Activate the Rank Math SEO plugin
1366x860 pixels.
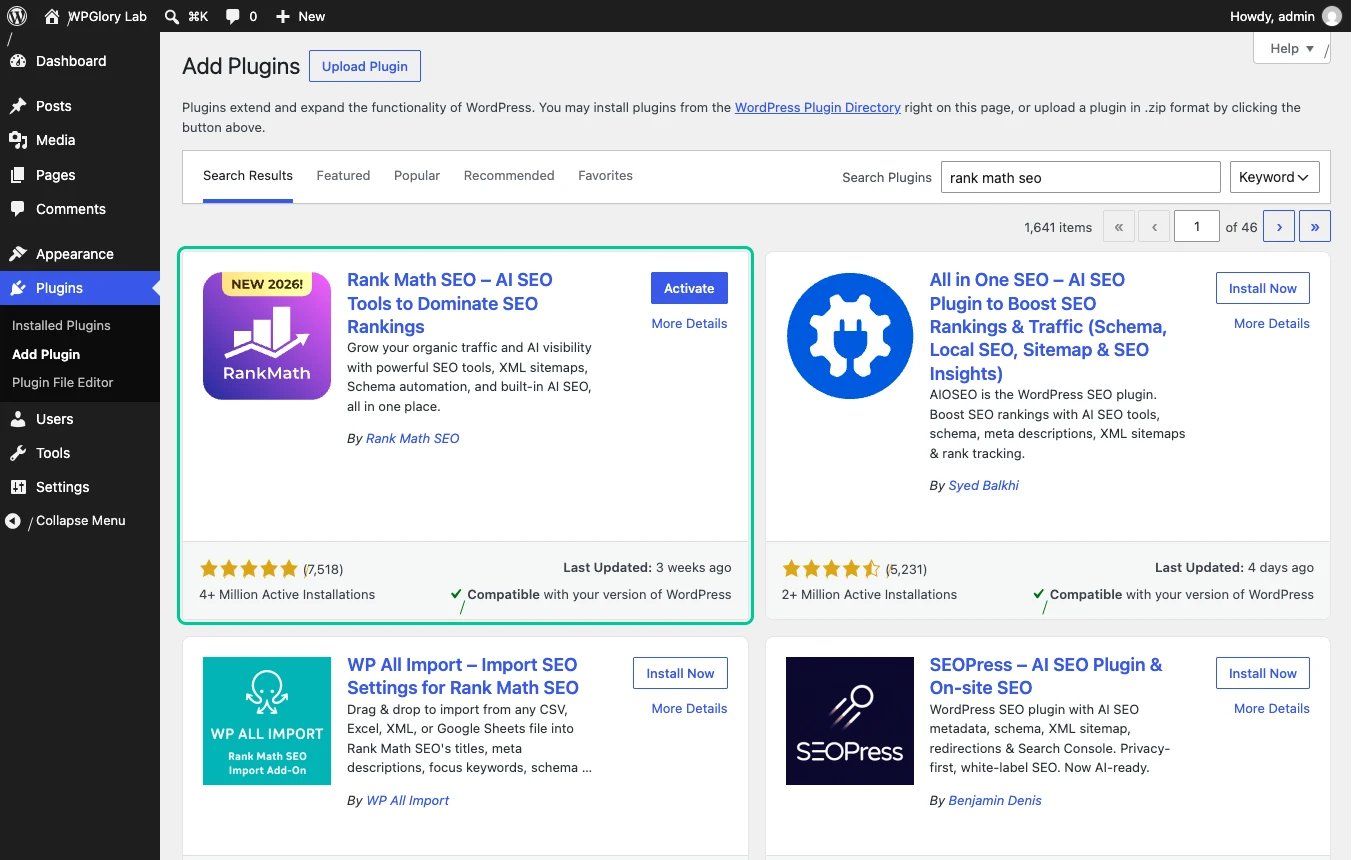[689, 288]
